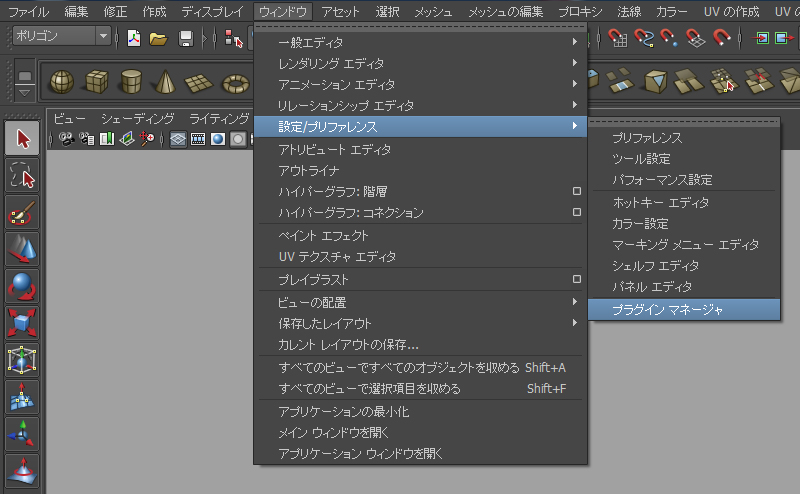The image size is (800, 494).
Task: Select the Soft Modification tool
Action: tap(22, 397)
